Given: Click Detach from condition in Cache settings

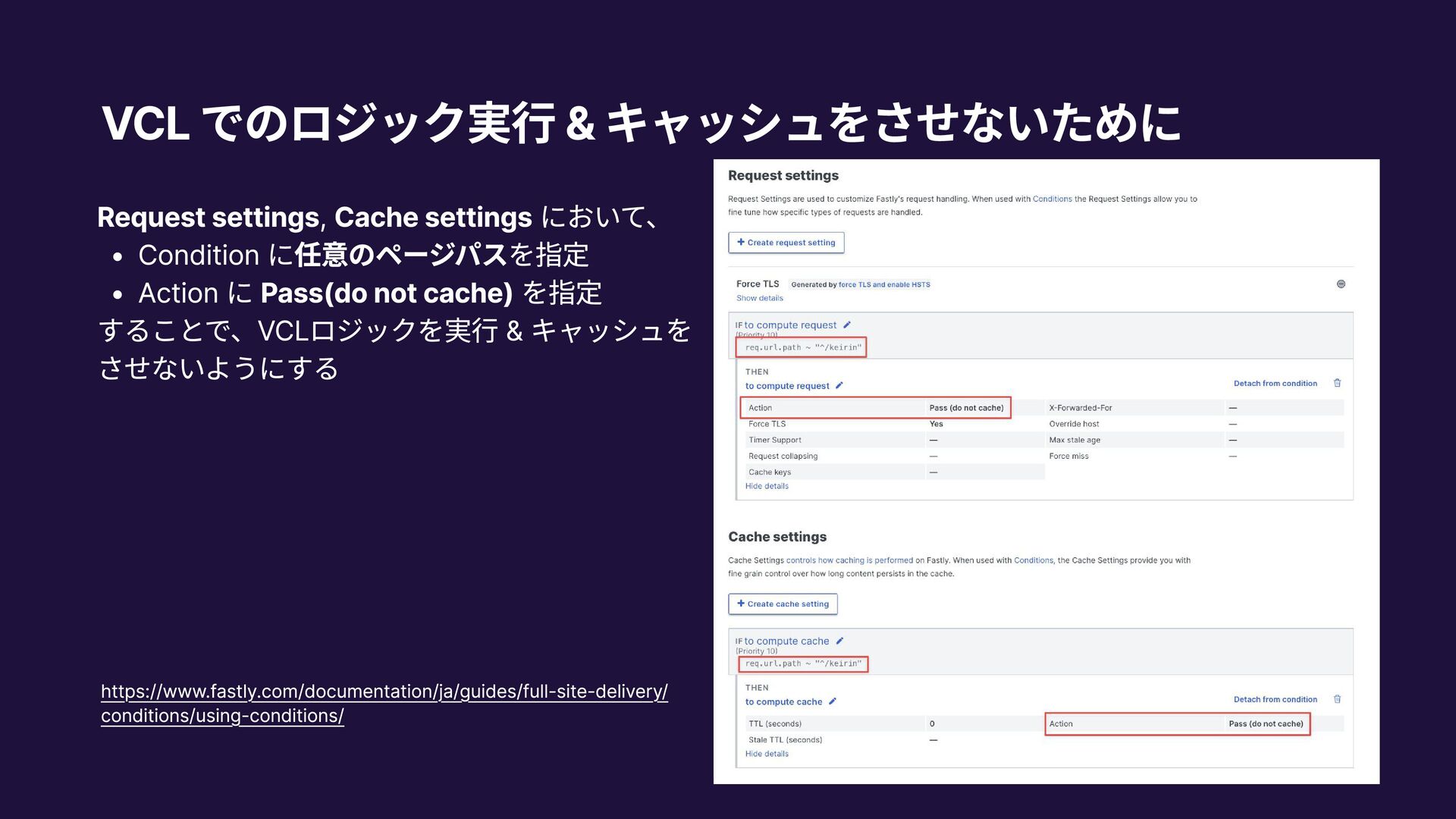Looking at the screenshot, I should coord(1275,699).
